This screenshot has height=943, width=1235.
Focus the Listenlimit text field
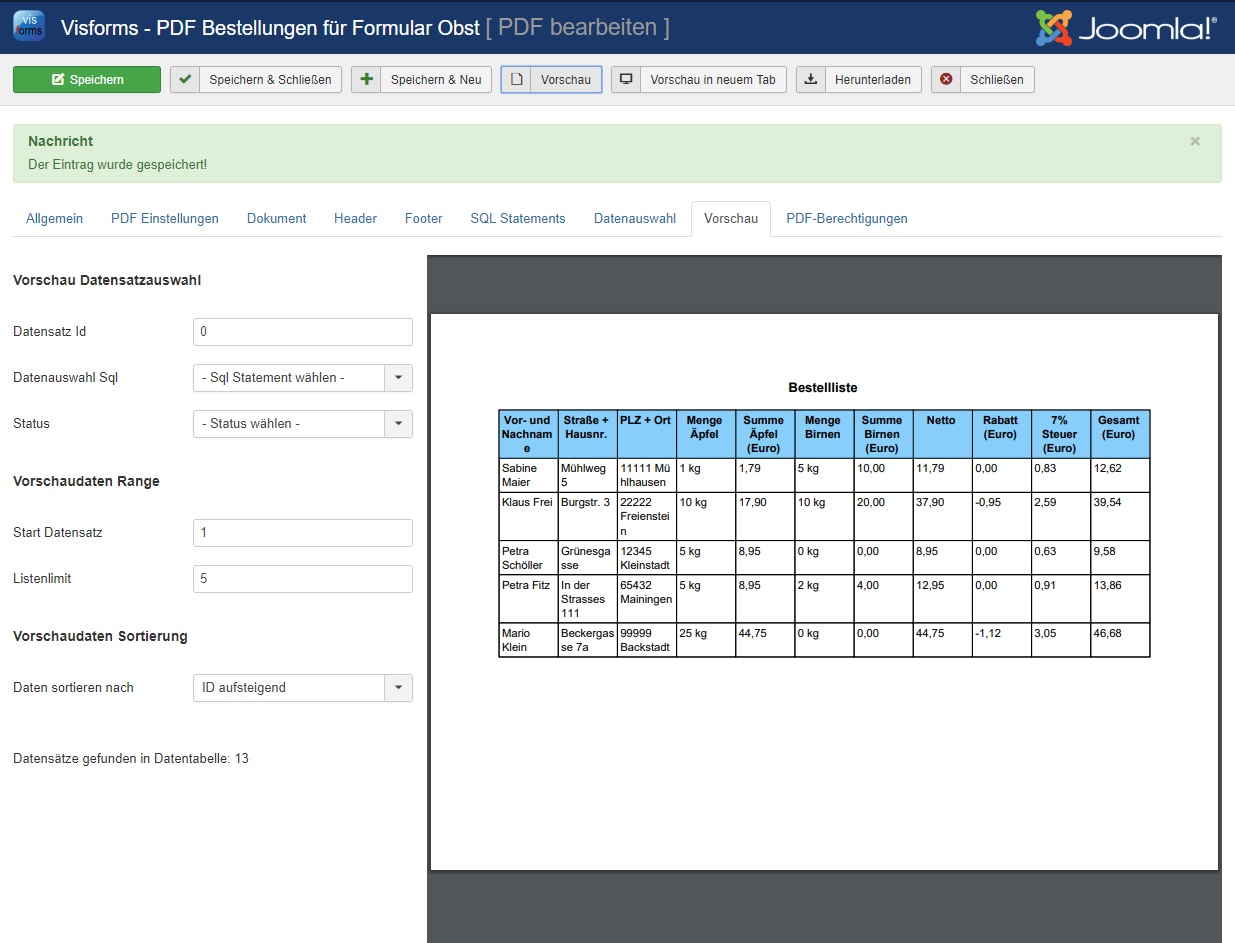(x=302, y=579)
